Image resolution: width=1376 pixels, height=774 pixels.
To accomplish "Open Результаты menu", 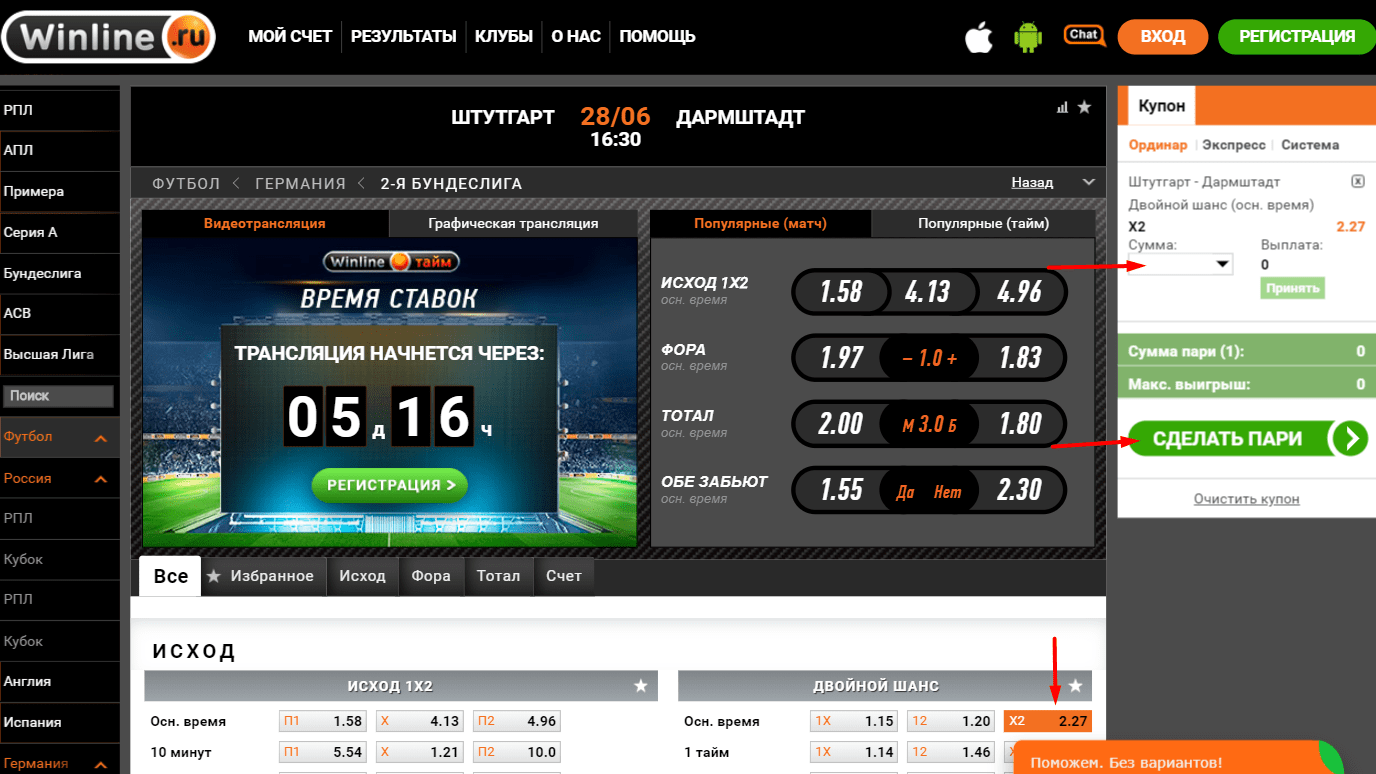I will [x=404, y=36].
